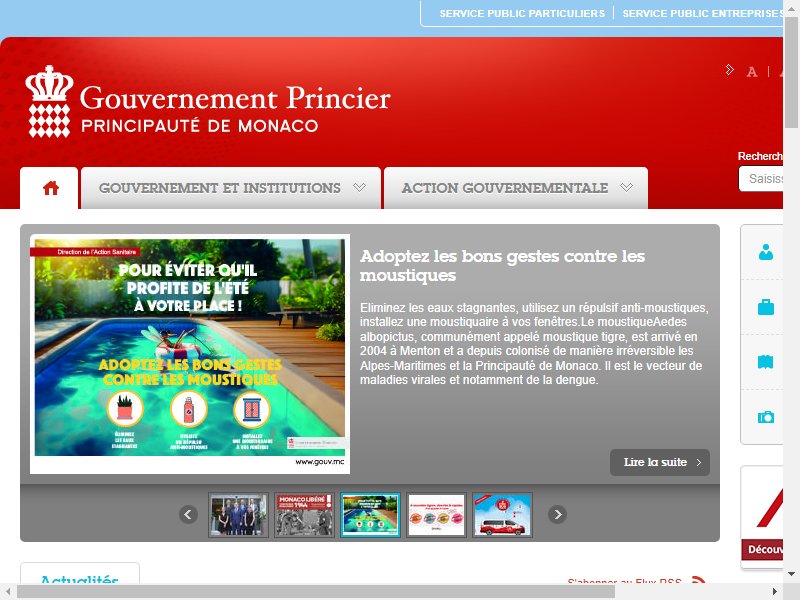Viewport: 800px width, 600px height.
Task: Open Service Public Particuliers link
Action: 522,13
